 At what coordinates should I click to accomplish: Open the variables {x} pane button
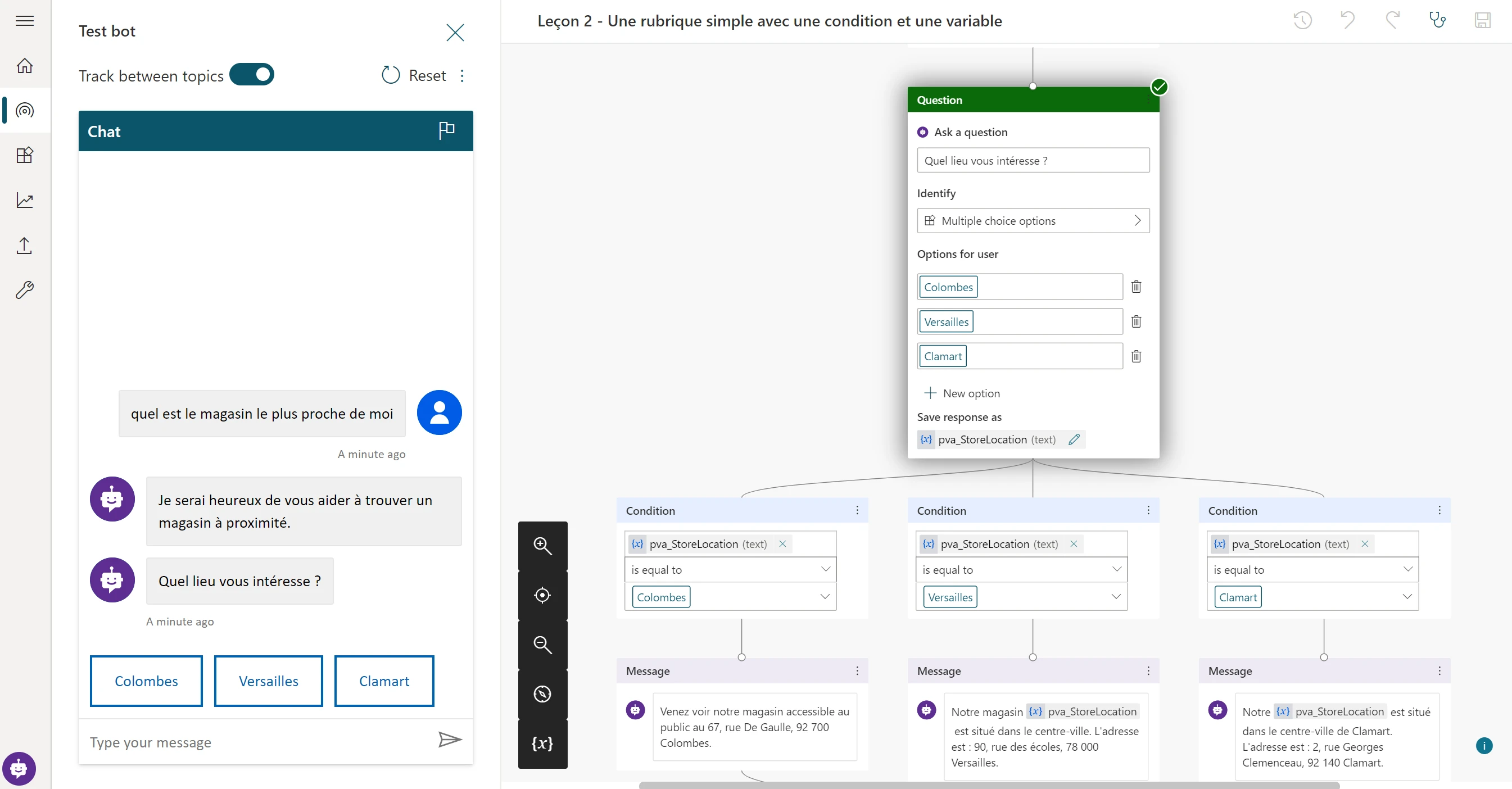click(x=542, y=743)
